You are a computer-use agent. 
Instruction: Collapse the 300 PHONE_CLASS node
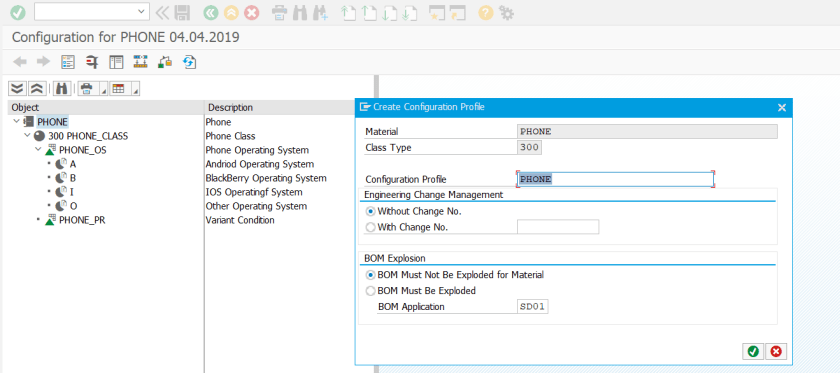click(x=27, y=136)
